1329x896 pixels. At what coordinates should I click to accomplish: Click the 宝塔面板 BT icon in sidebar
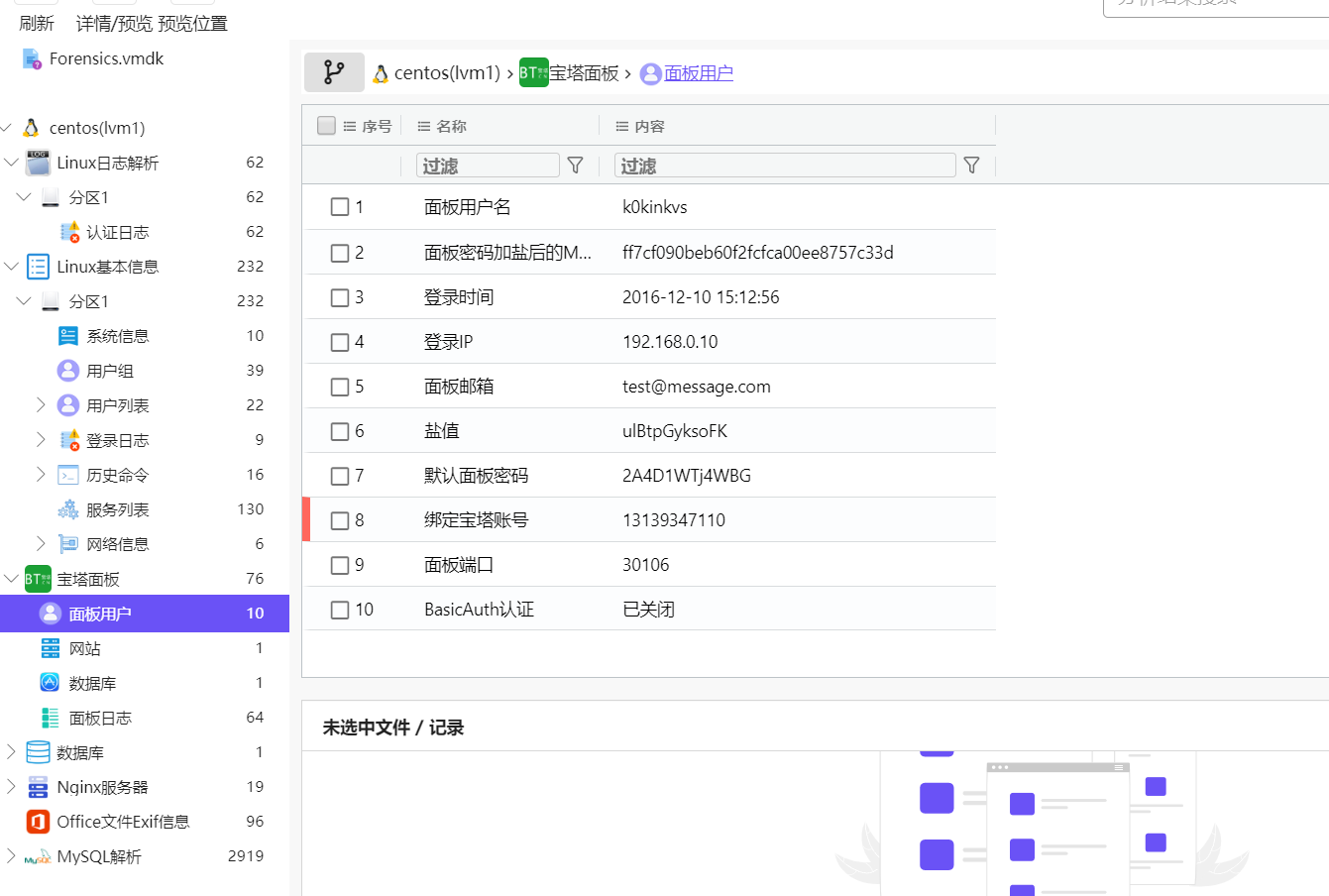click(38, 579)
